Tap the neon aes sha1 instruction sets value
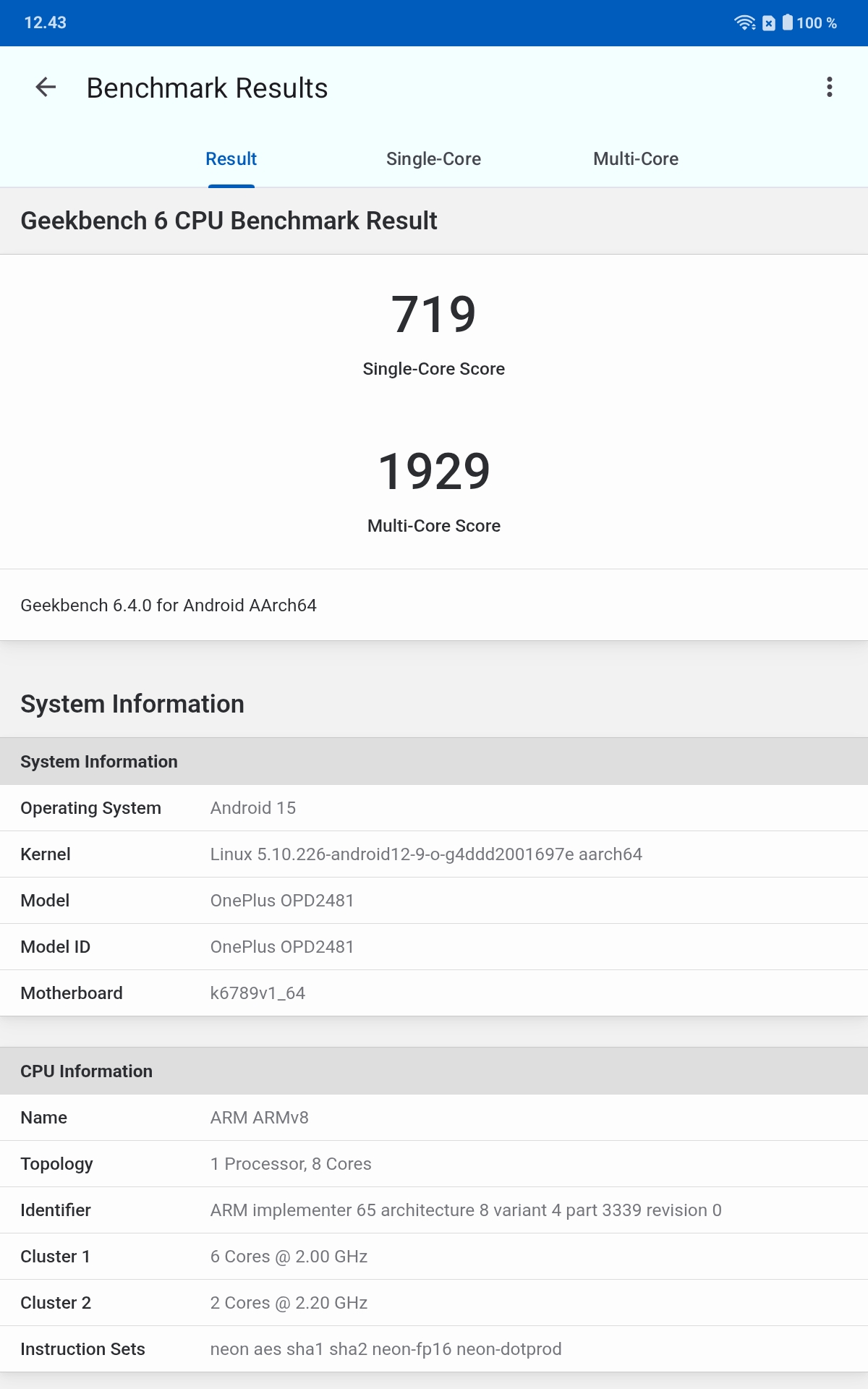 point(386,1349)
